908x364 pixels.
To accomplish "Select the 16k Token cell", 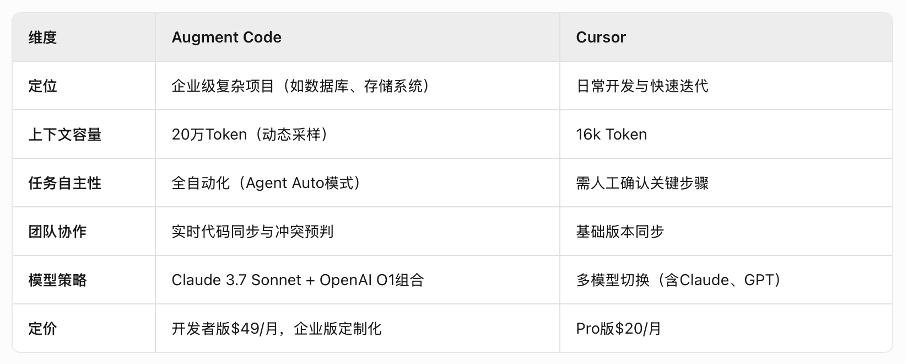I will [x=611, y=135].
